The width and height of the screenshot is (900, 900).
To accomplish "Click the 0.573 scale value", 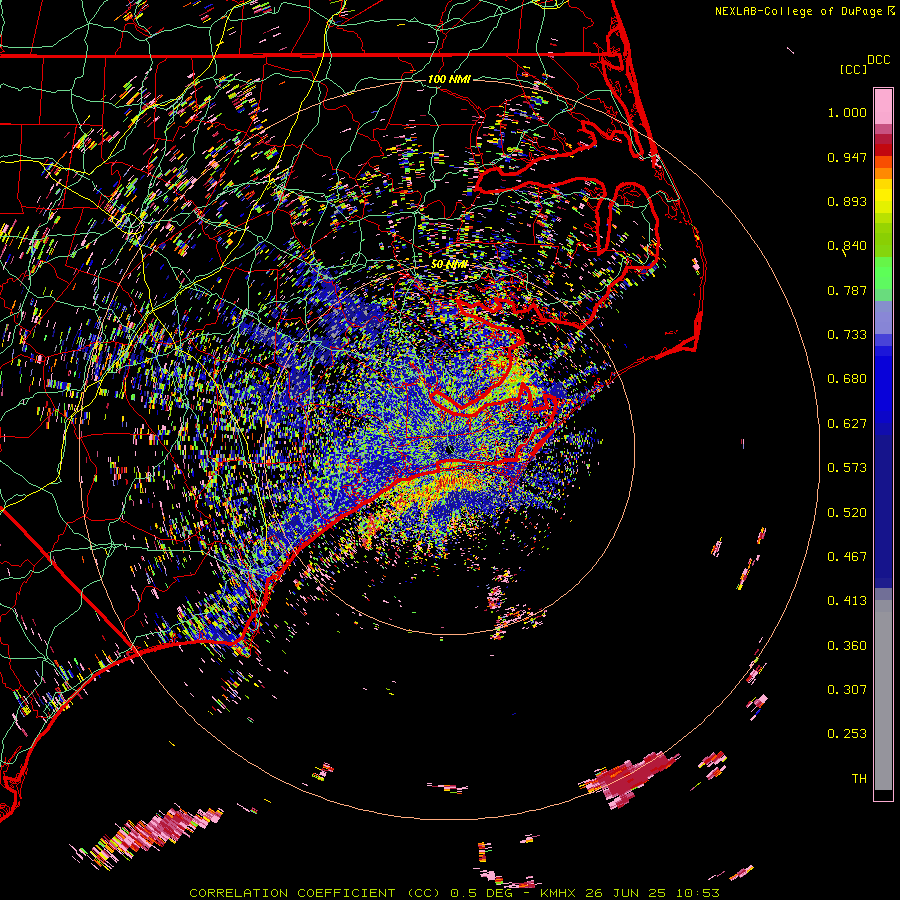I will click(847, 468).
